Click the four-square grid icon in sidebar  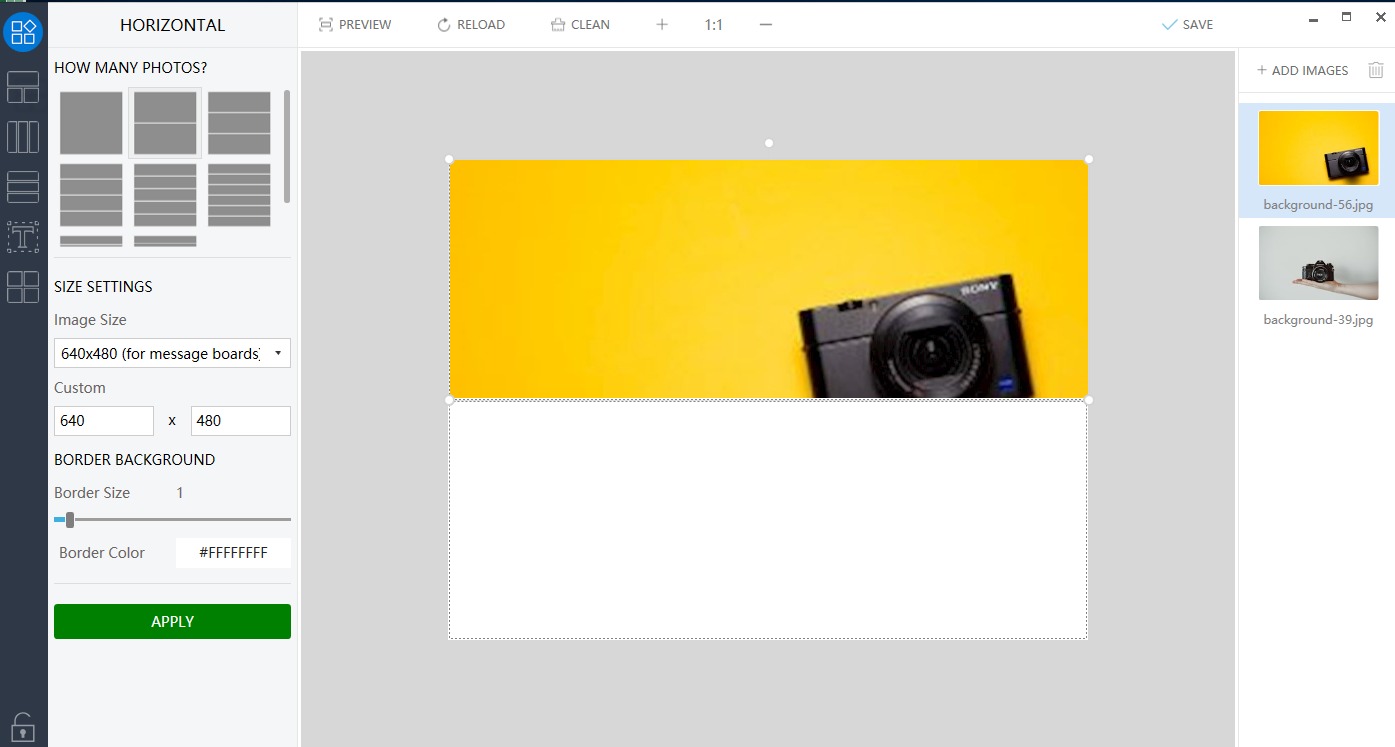(x=23, y=287)
